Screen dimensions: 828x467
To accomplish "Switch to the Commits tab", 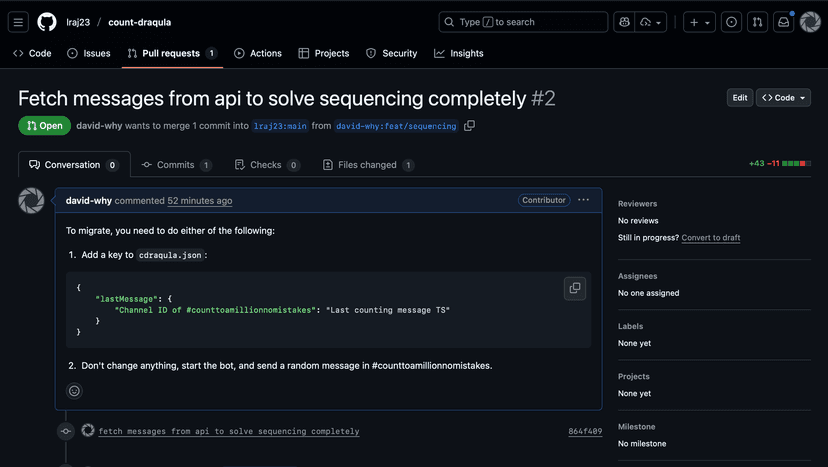I will pyautogui.click(x=176, y=165).
